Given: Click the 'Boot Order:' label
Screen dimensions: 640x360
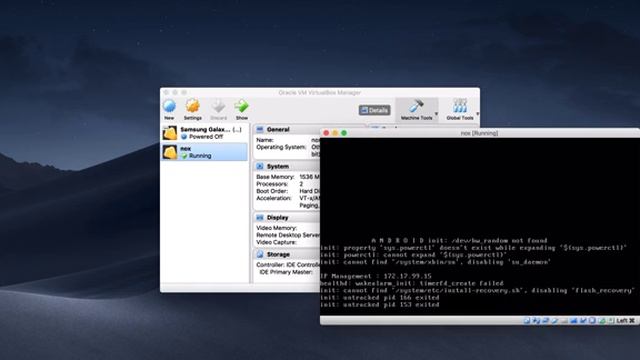Looking at the screenshot, I should coord(272,191).
